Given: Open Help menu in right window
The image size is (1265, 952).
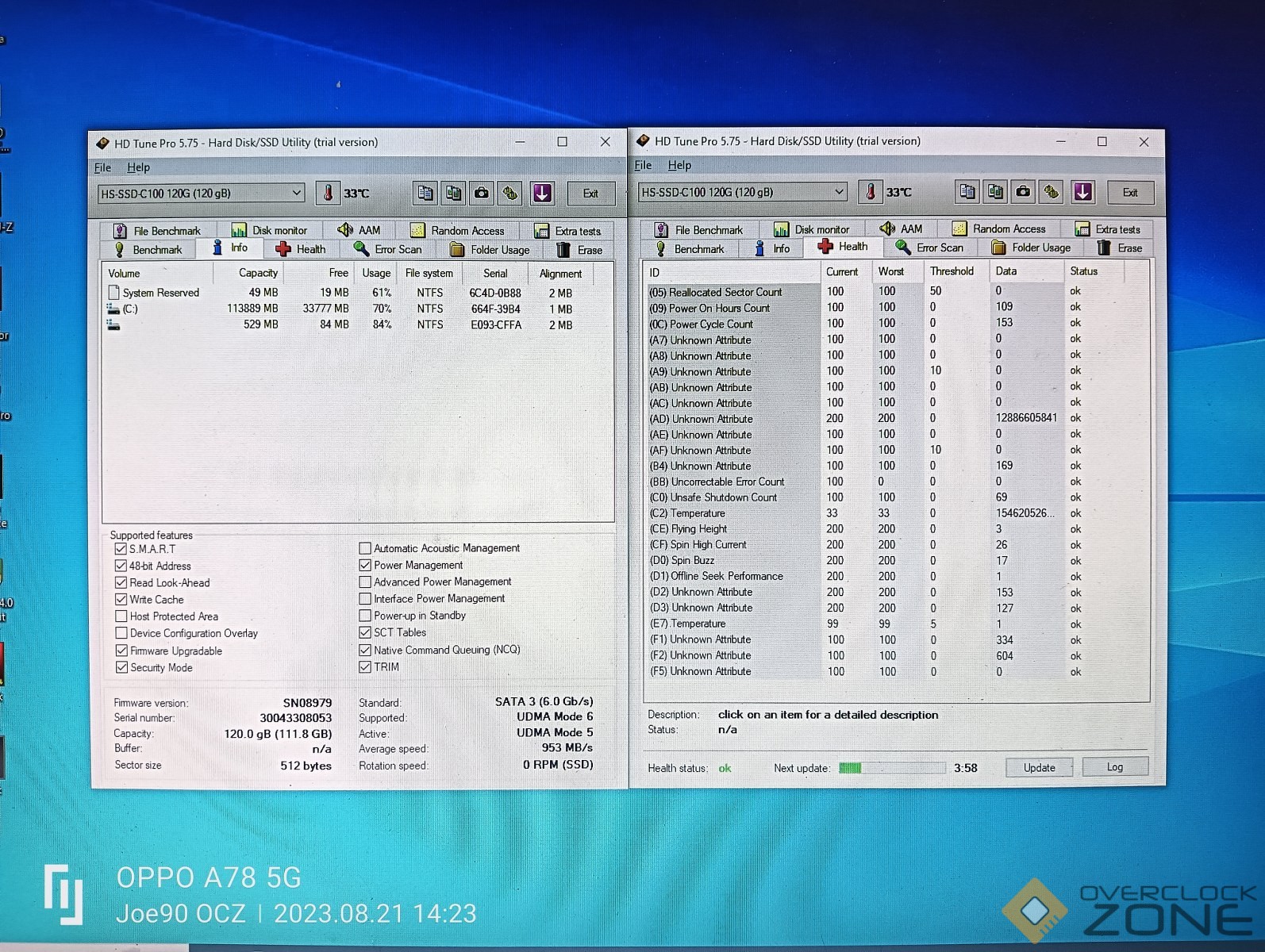Looking at the screenshot, I should point(679,165).
